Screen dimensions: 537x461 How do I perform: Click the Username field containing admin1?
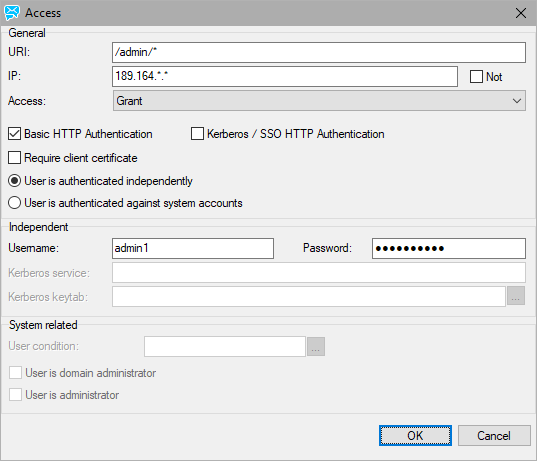tap(193, 248)
